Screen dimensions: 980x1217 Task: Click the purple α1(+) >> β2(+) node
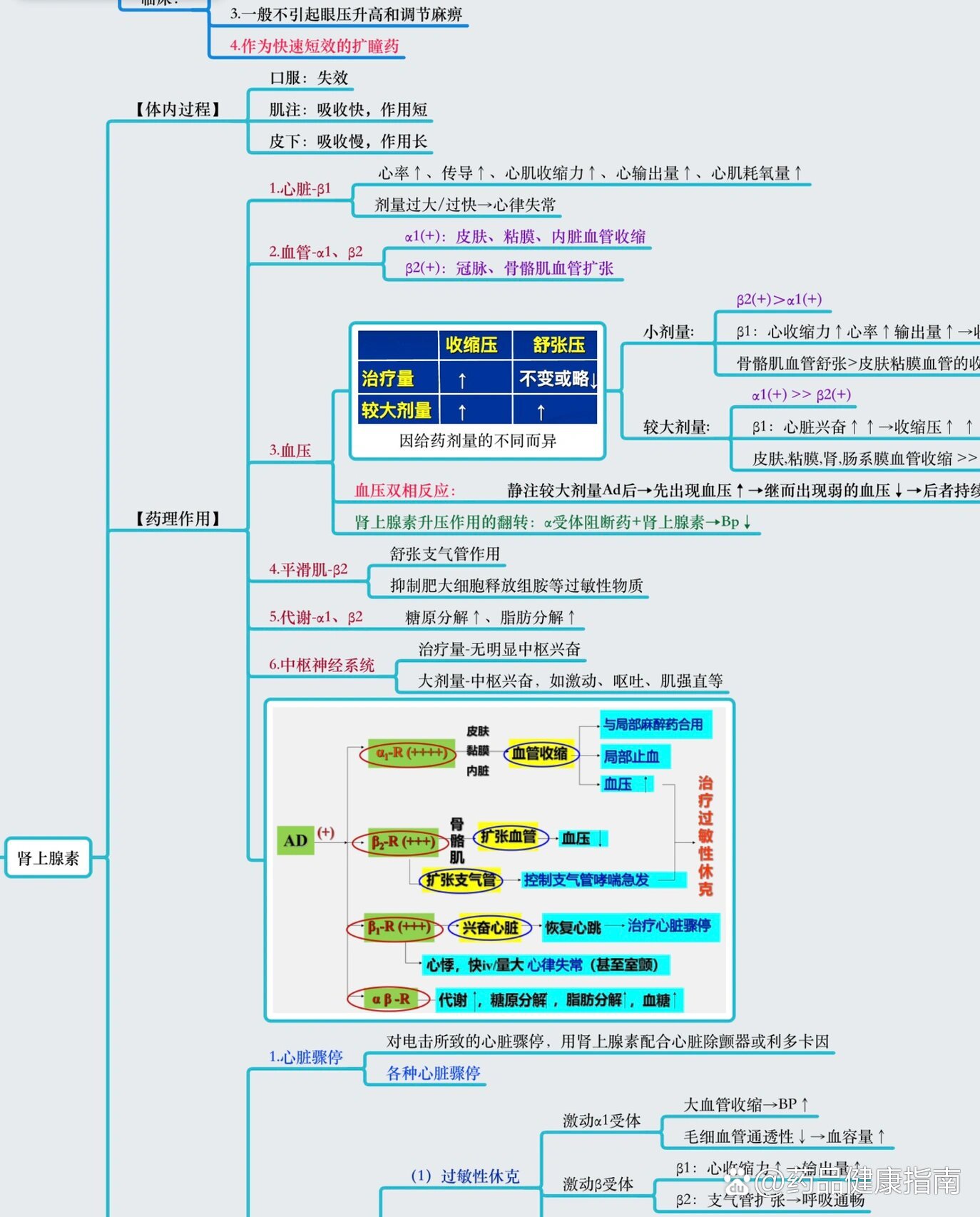point(801,394)
